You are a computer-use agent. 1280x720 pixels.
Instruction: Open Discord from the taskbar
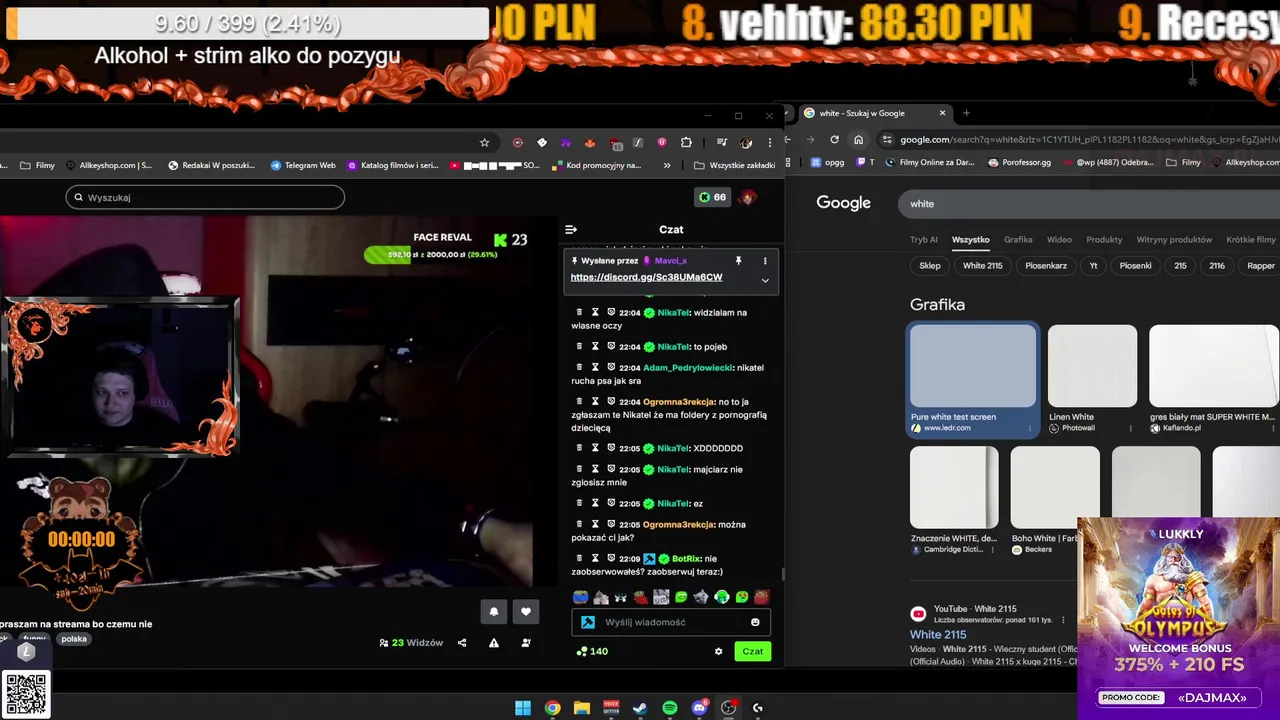pyautogui.click(x=700, y=708)
